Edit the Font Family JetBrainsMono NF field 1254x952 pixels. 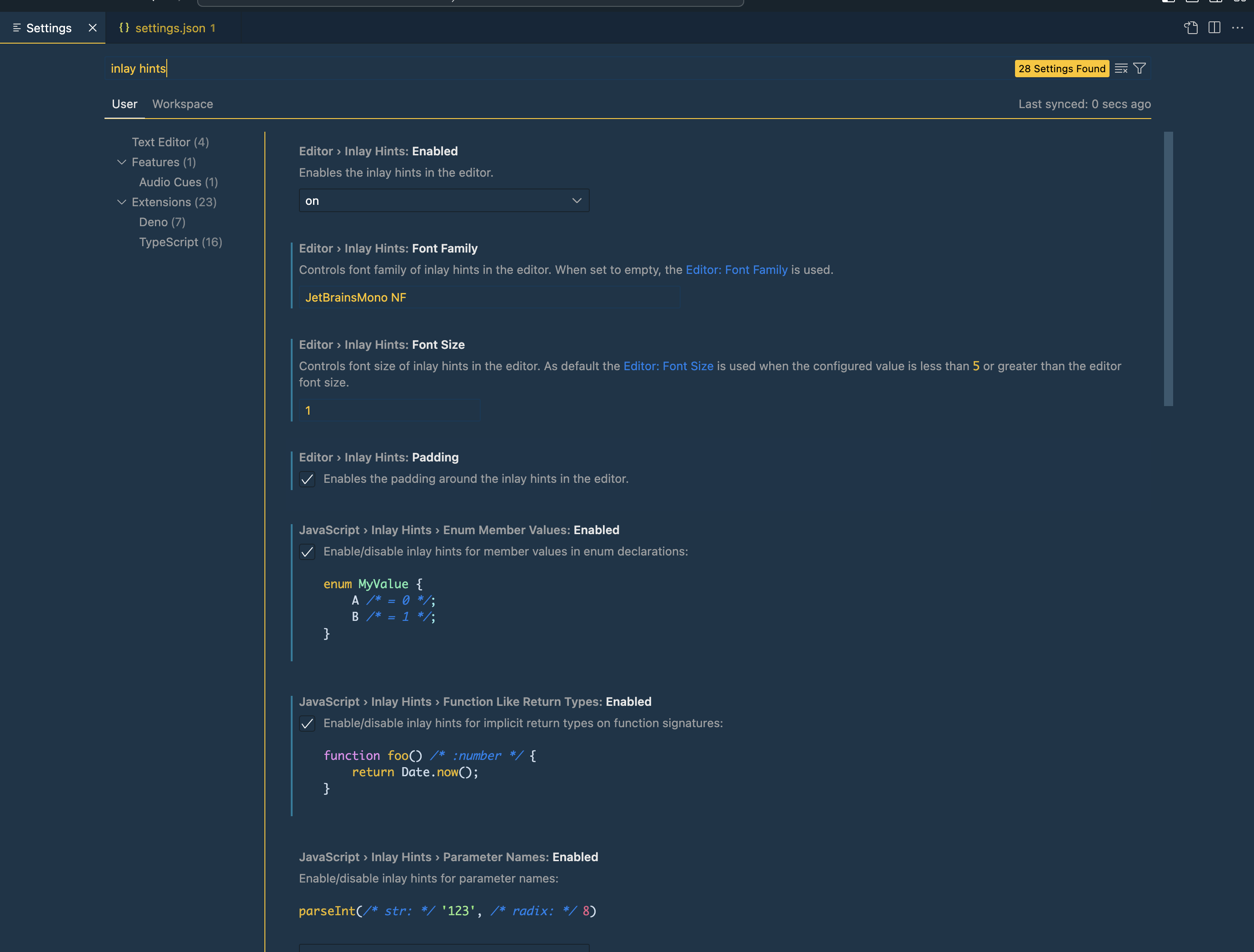489,297
